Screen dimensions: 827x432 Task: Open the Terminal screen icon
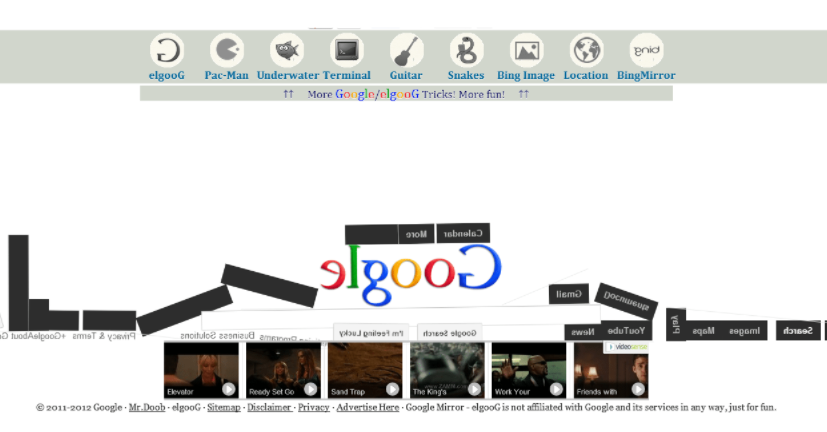point(347,50)
